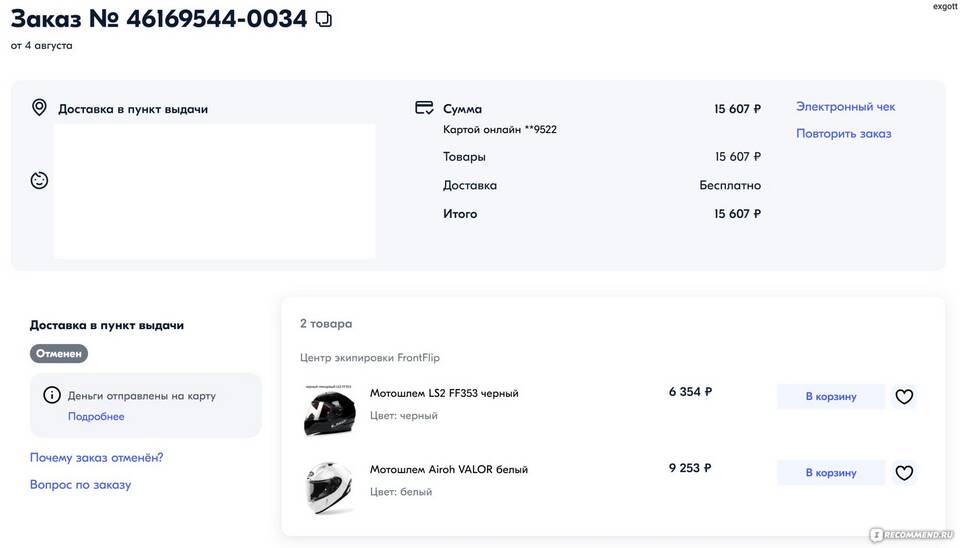960x548 pixels.
Task: Copy the order number with copy icon
Action: pyautogui.click(x=324, y=19)
